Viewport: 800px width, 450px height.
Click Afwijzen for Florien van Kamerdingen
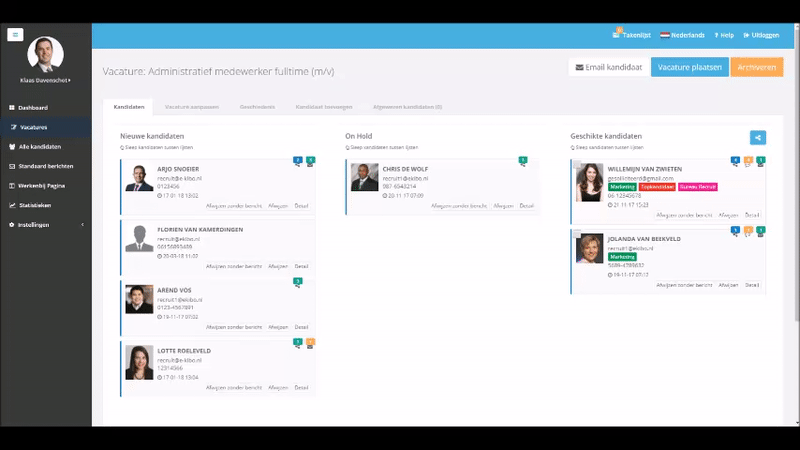tap(278, 266)
